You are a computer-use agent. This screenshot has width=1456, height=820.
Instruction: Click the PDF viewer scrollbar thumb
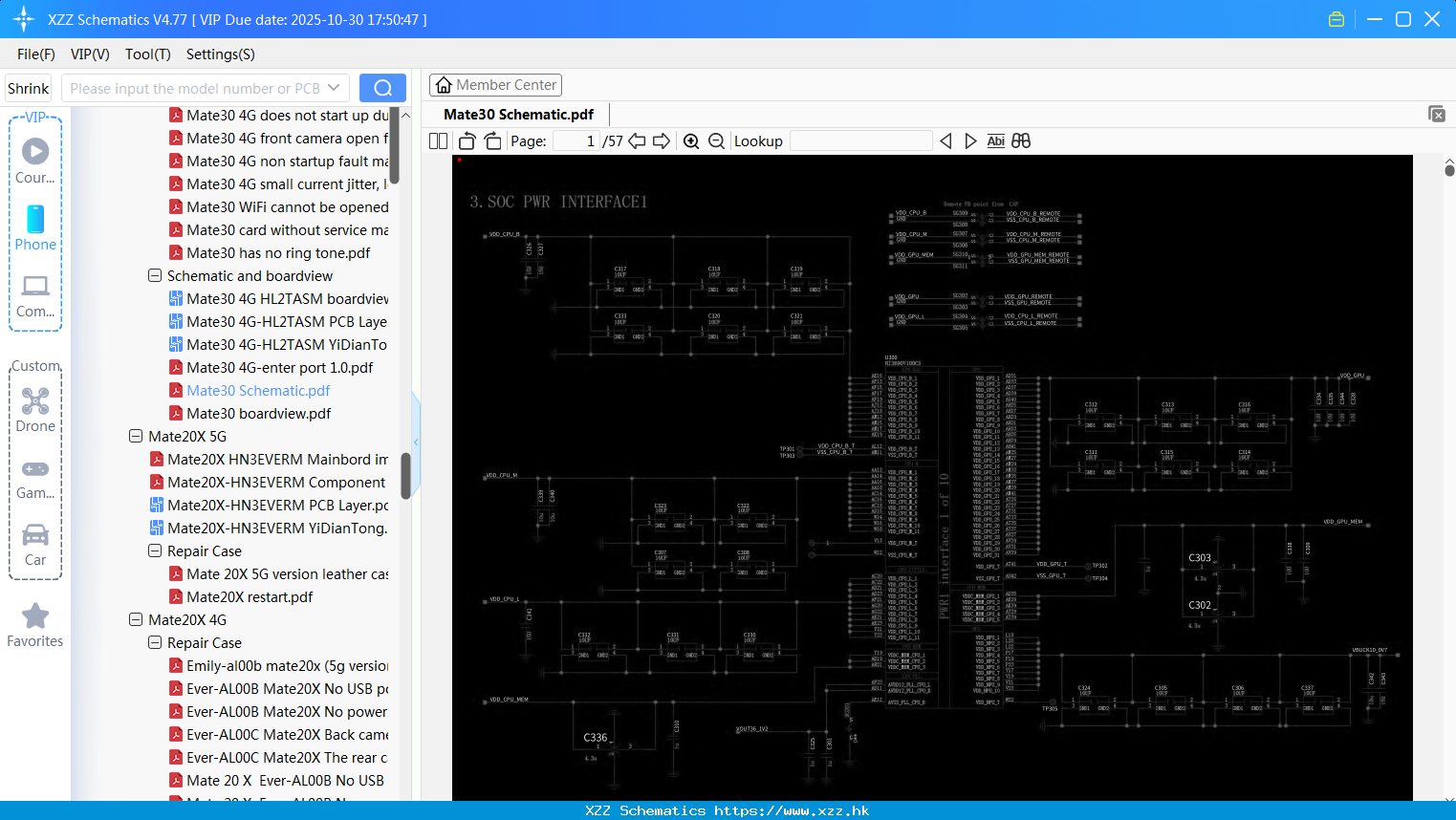pos(1449,170)
